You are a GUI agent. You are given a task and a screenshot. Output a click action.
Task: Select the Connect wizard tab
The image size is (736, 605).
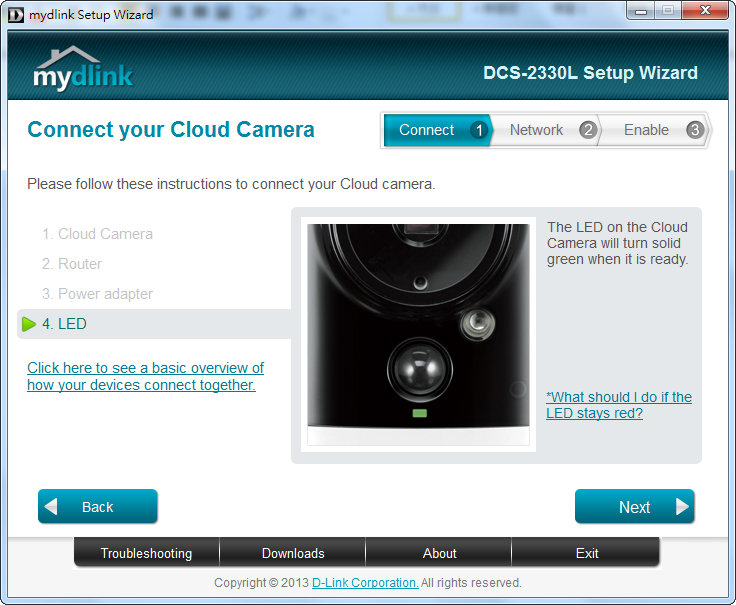coord(426,130)
